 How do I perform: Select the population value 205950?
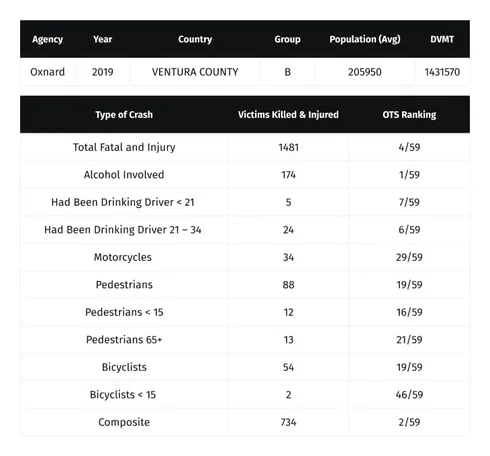click(365, 72)
